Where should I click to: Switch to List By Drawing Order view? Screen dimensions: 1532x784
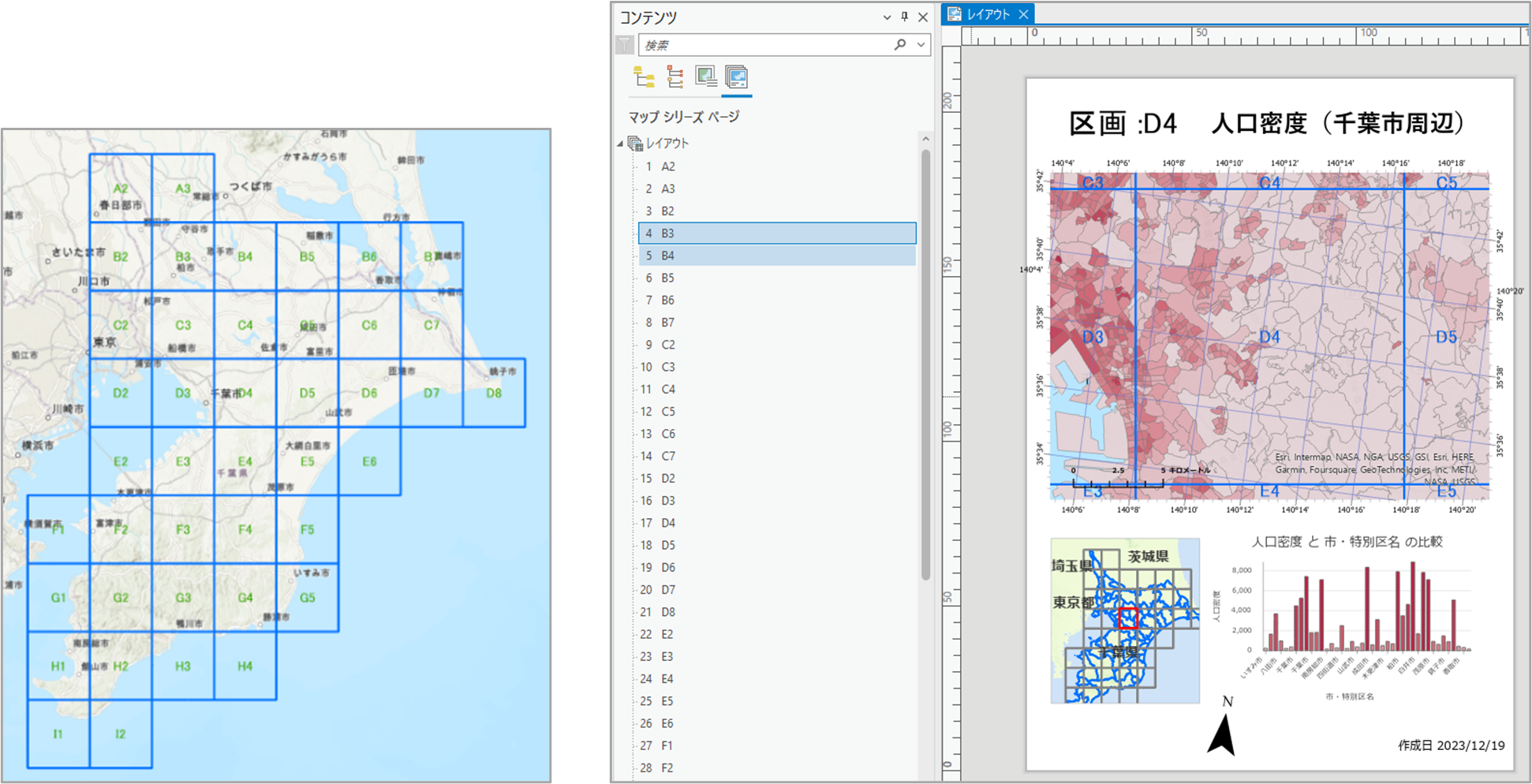[644, 77]
